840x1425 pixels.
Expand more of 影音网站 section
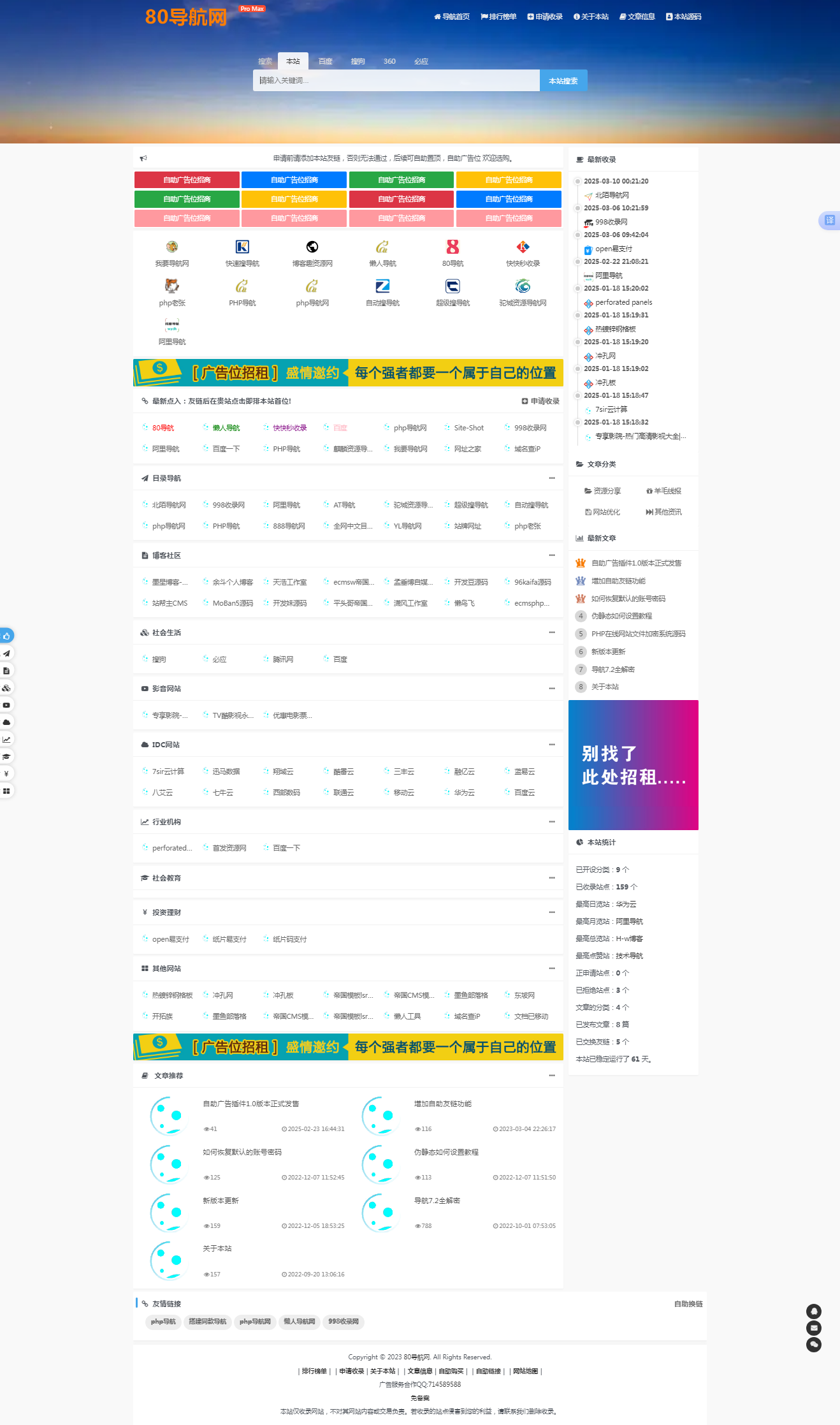[552, 688]
